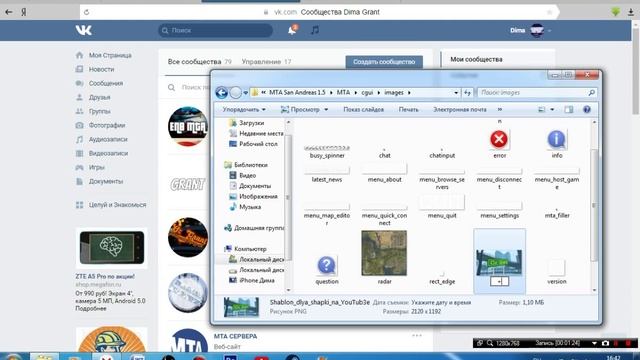Screen dimensions: 640x360
Task: Click Показ слайдов in the toolbar
Action: pos(363,109)
